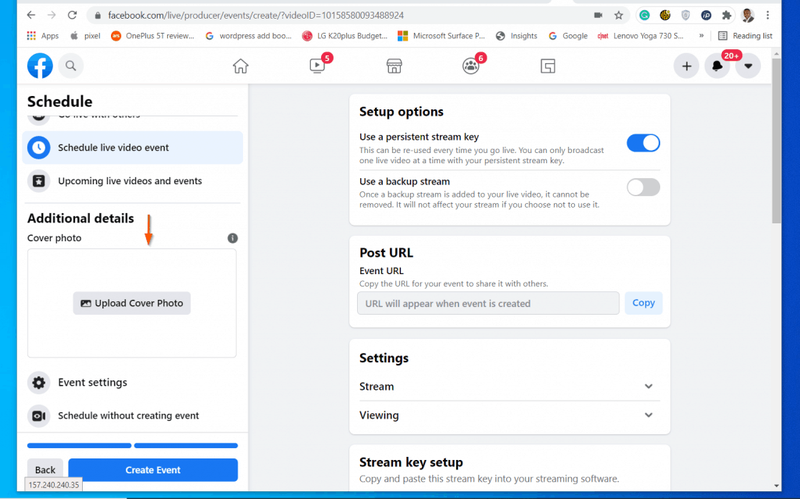The width and height of the screenshot is (800, 499).
Task: Select Schedule live video event
Action: point(133,147)
